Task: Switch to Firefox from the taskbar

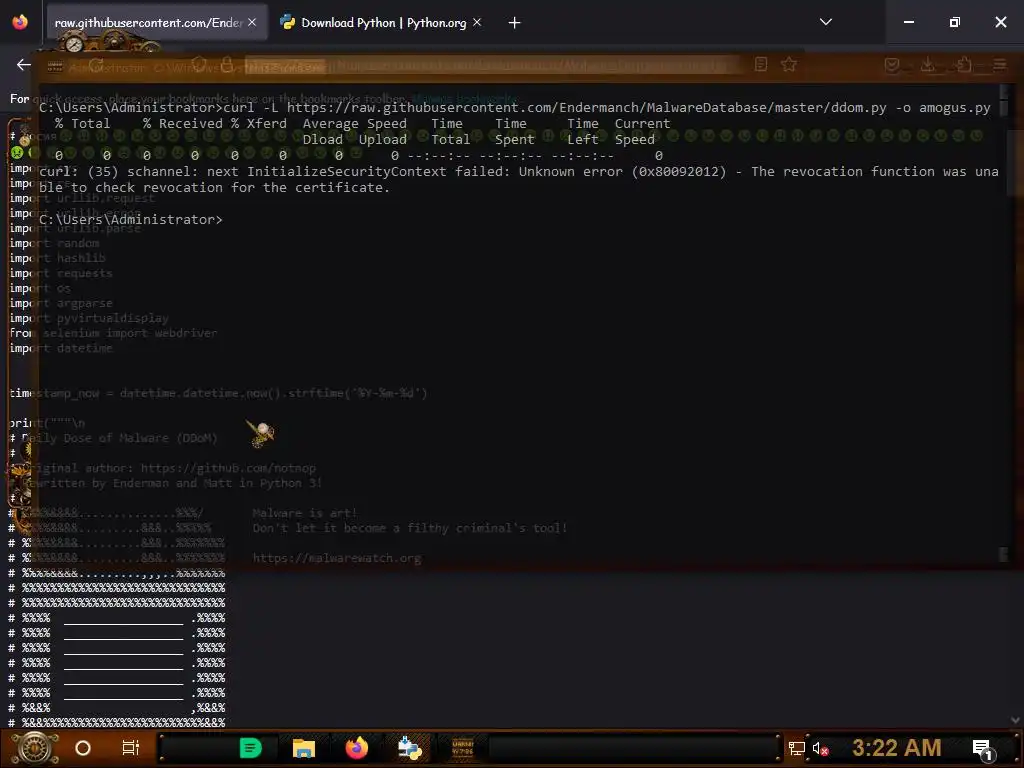Action: (x=357, y=748)
